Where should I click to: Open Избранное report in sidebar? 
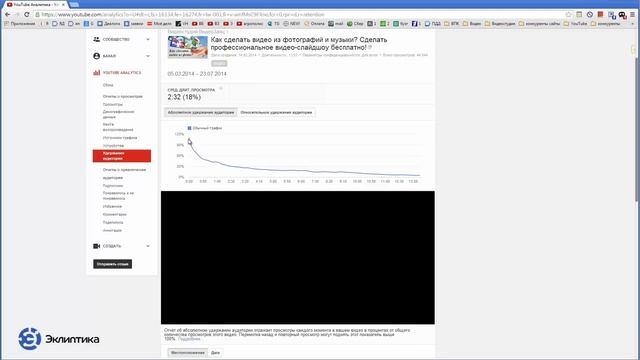tap(112, 207)
